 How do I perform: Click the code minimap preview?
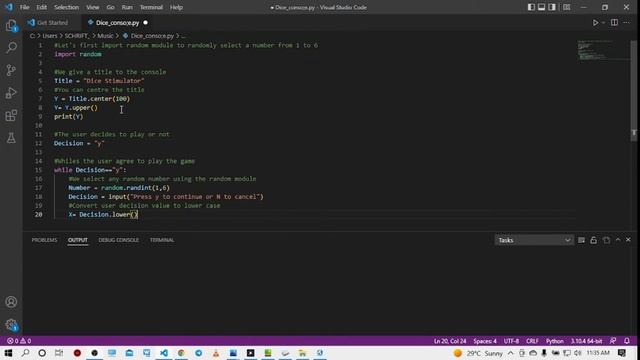coord(603,50)
